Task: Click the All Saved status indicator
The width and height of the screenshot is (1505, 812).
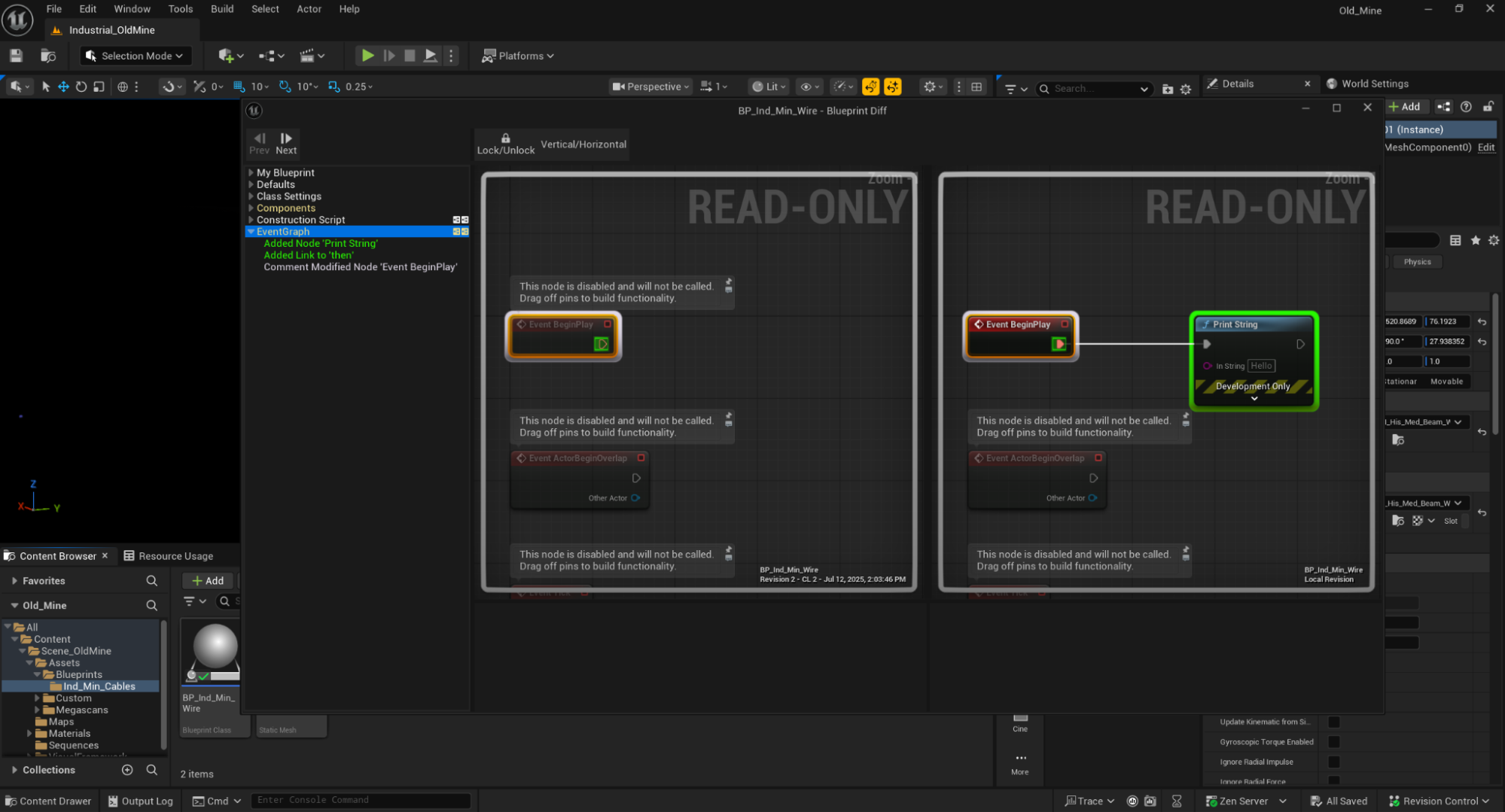Action: (1339, 801)
